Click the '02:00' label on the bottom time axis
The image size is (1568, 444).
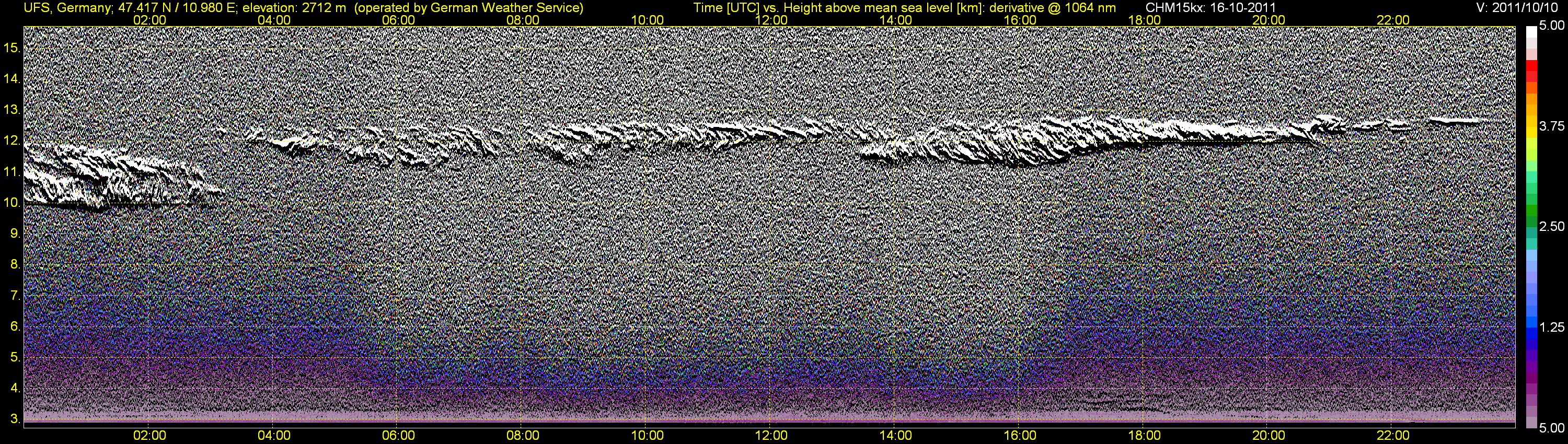pos(149,436)
